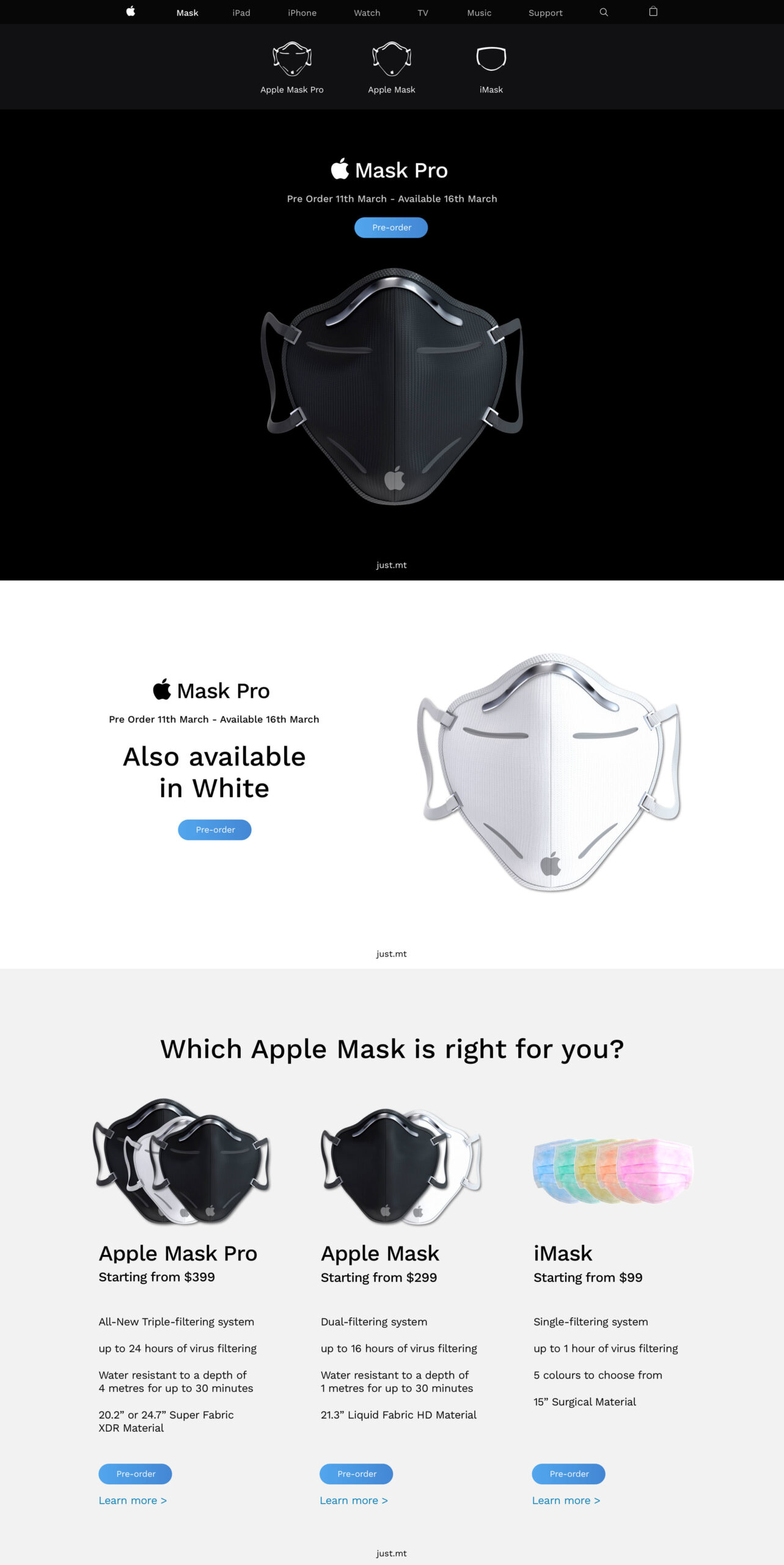Click Pre-order under Also available in White
Viewport: 784px width, 1565px height.
[x=214, y=830]
